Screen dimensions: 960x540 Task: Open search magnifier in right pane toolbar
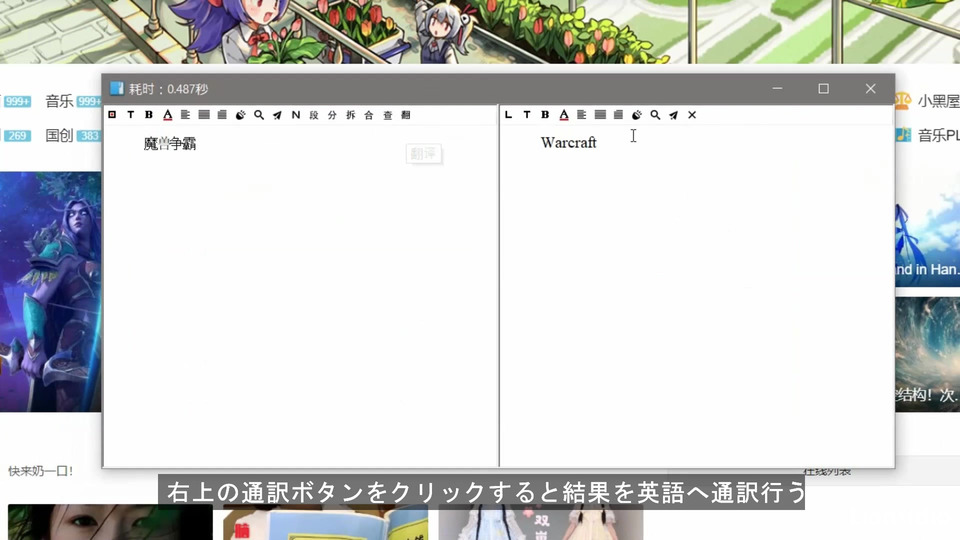click(x=655, y=114)
